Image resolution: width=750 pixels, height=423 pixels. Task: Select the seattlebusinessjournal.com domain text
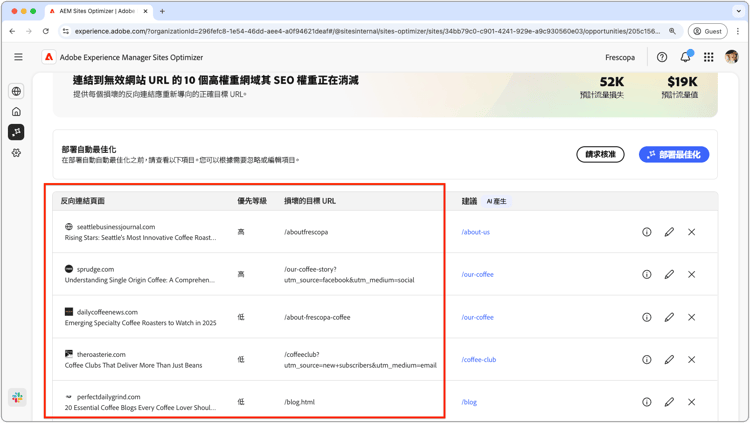(x=116, y=227)
